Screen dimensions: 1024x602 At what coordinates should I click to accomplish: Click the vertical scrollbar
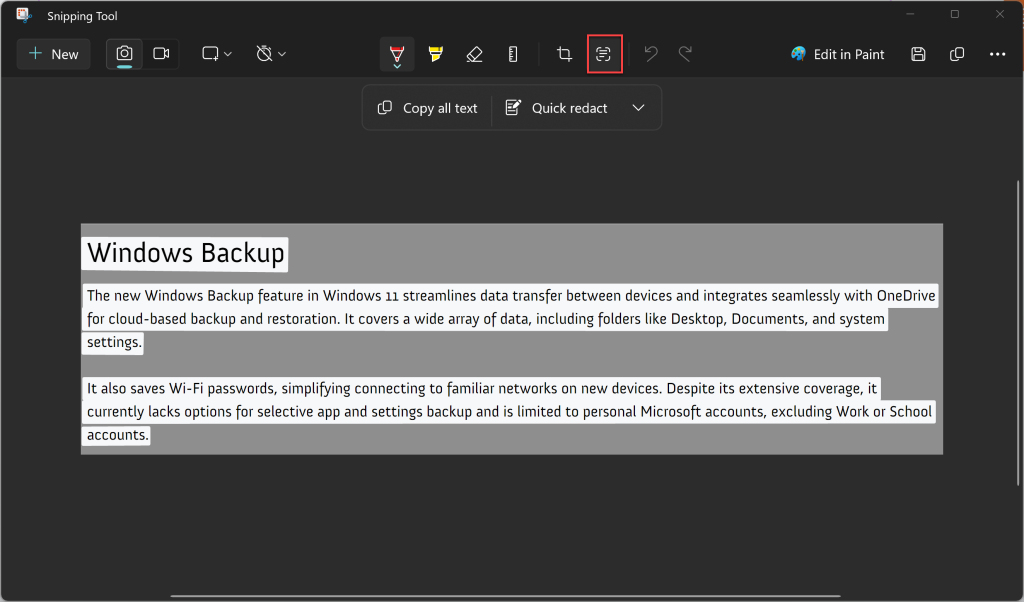pyautogui.click(x=1017, y=333)
